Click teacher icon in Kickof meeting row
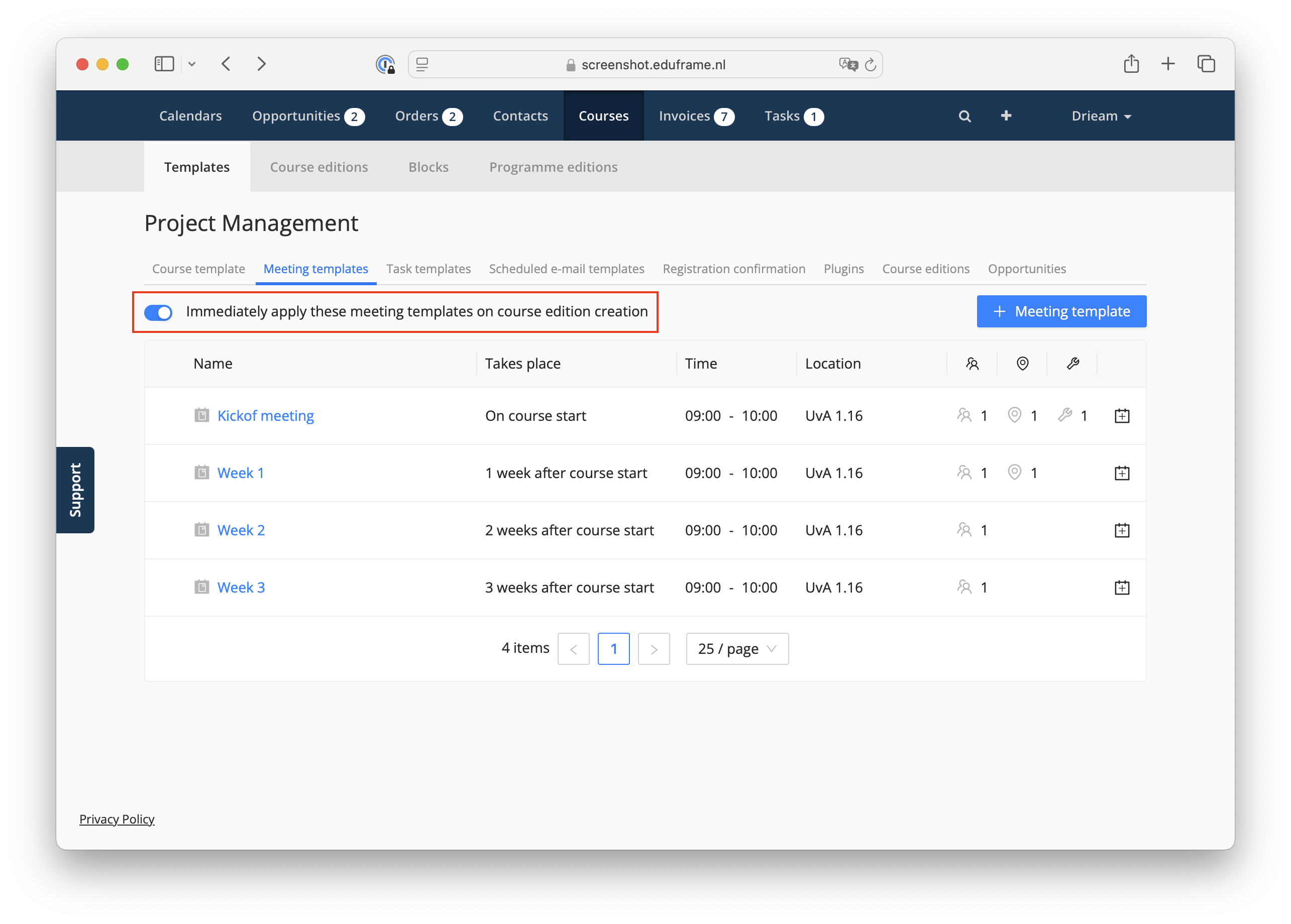The image size is (1291, 924). pyautogui.click(x=964, y=415)
